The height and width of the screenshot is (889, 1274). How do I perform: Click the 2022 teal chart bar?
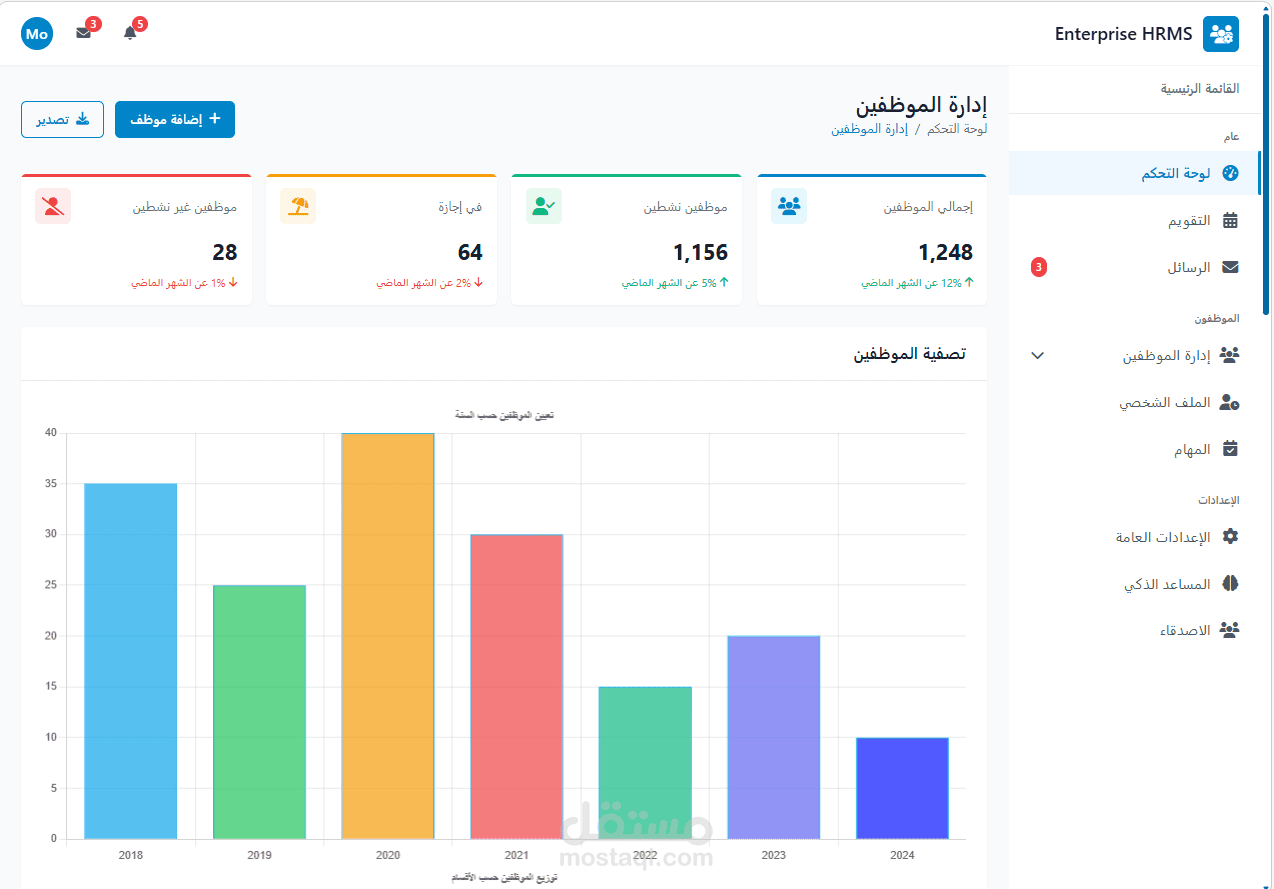point(645,763)
